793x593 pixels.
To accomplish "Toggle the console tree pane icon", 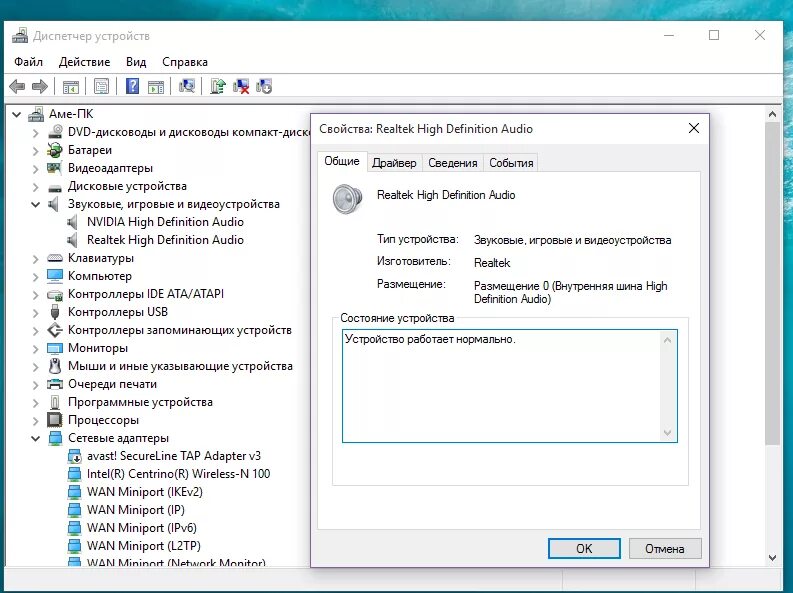I will (x=71, y=86).
